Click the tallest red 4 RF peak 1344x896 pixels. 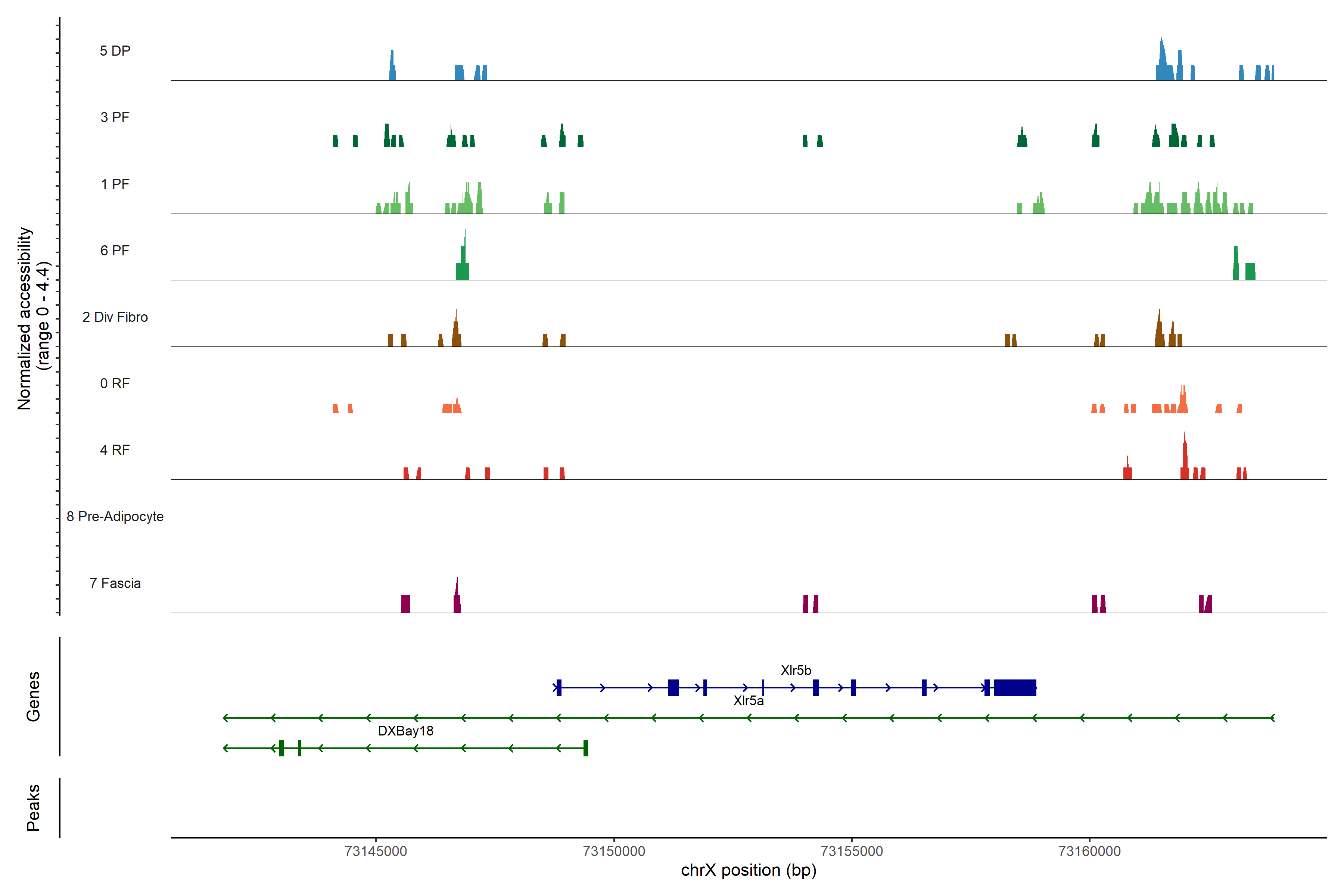[1185, 457]
